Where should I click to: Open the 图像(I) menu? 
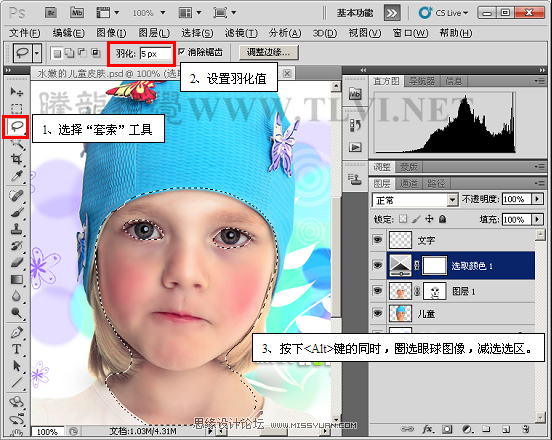tap(111, 33)
